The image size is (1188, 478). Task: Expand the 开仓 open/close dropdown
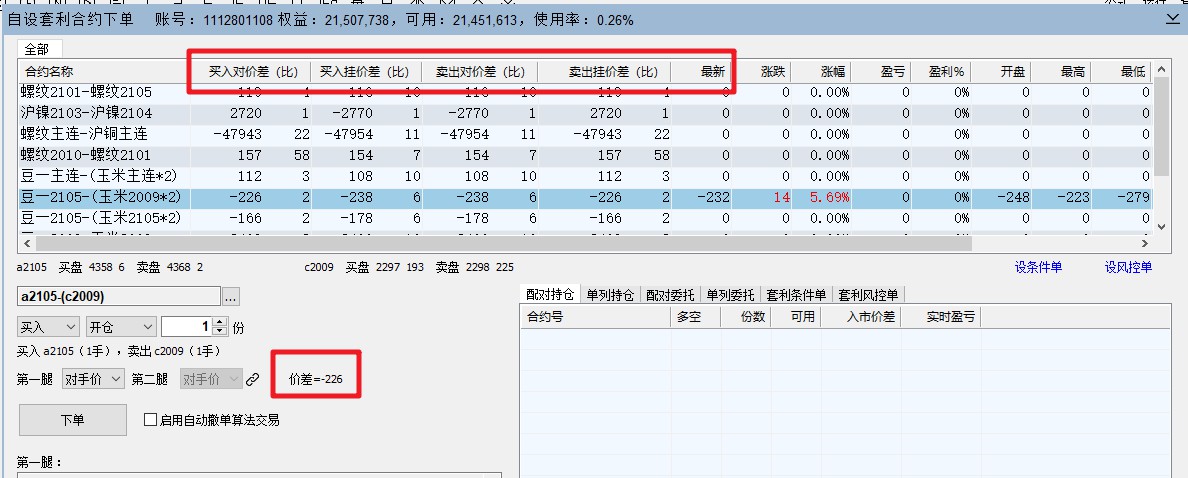click(x=120, y=327)
